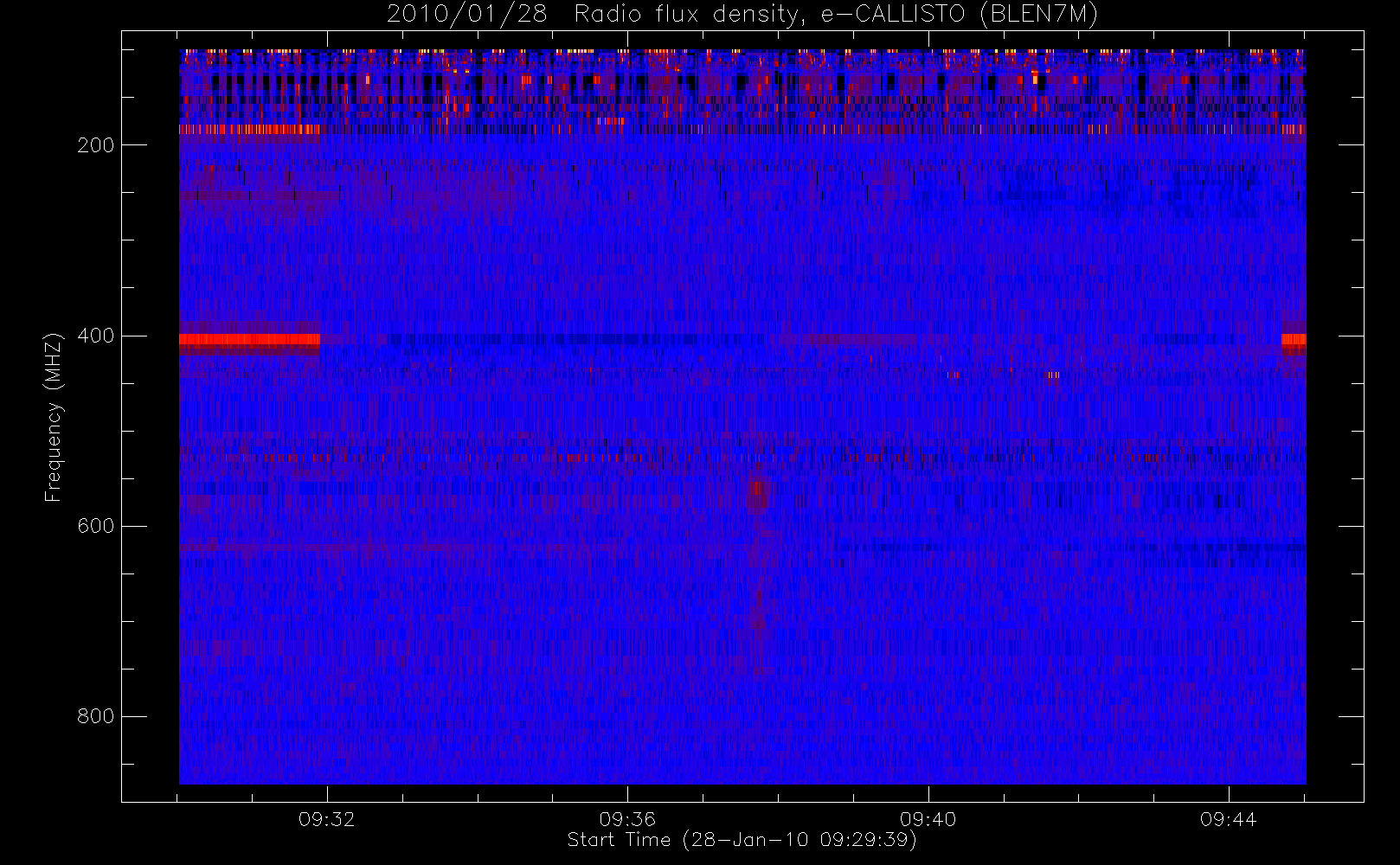Click the 09:32 time tick label
The width and height of the screenshot is (1400, 865).
click(x=327, y=819)
